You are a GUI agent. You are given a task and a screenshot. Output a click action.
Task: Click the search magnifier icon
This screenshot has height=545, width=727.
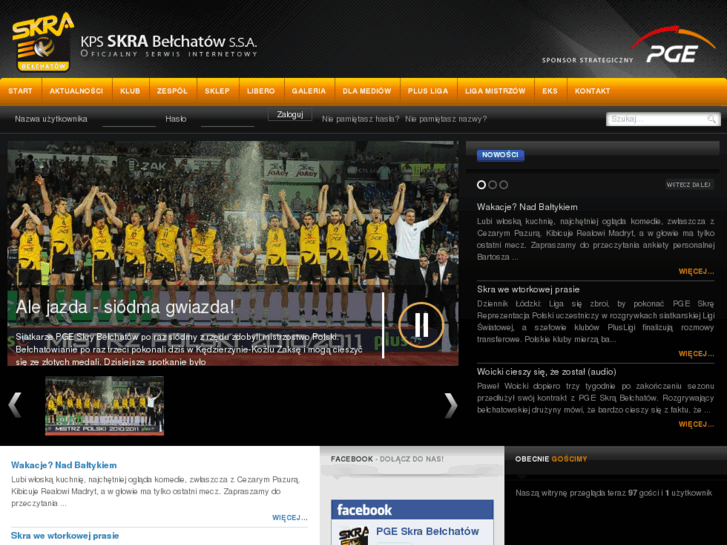point(711,119)
